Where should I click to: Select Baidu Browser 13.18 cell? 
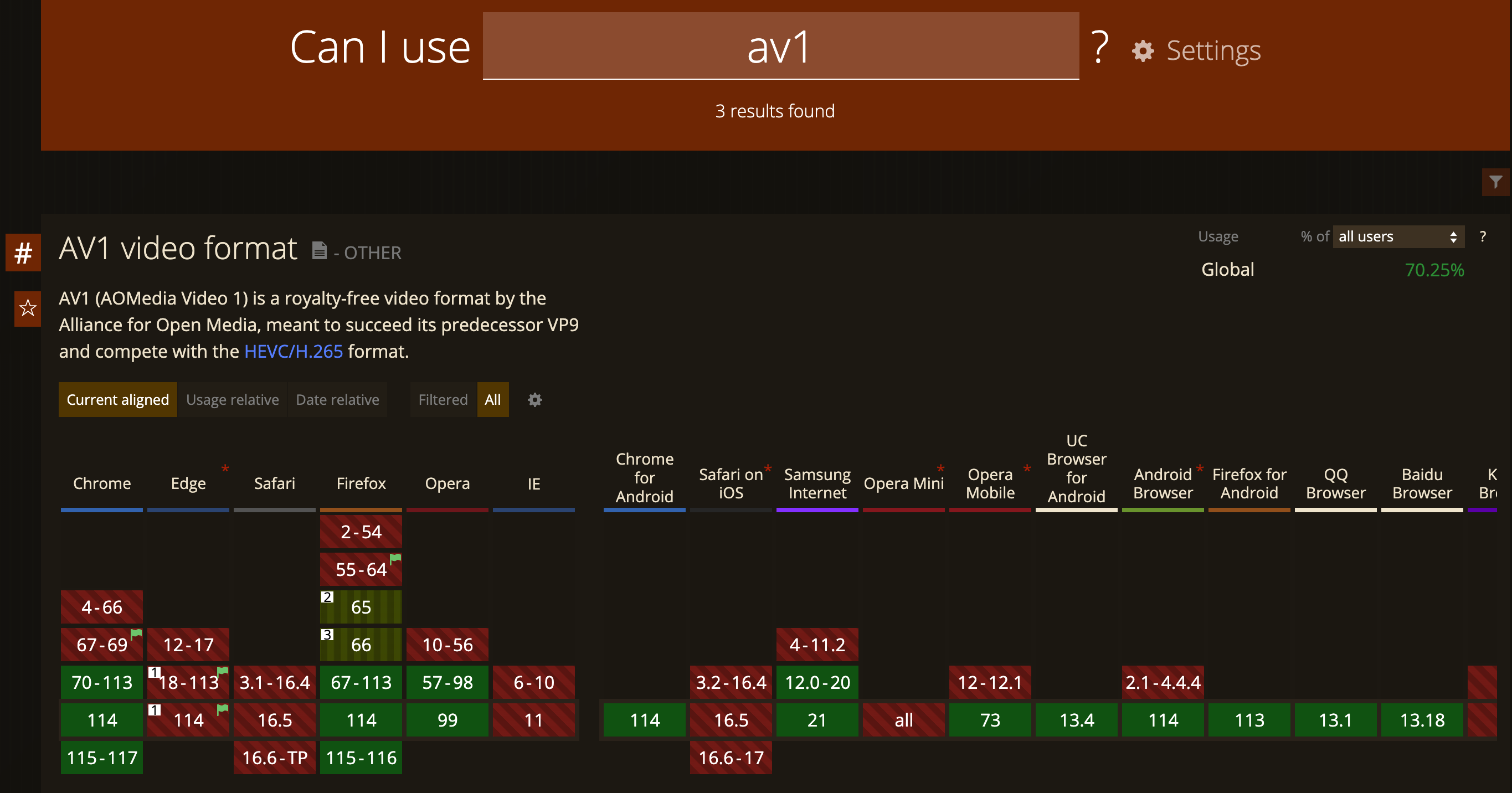tap(1422, 720)
